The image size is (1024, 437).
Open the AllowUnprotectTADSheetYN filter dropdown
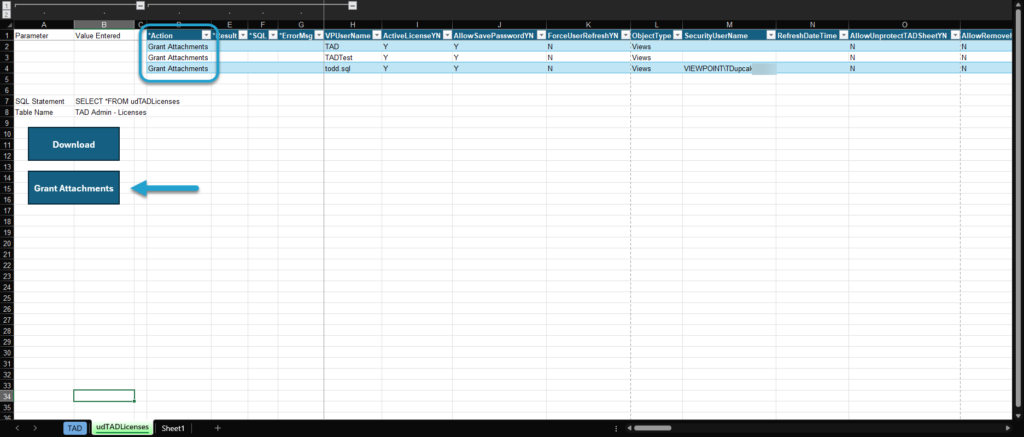coord(955,35)
